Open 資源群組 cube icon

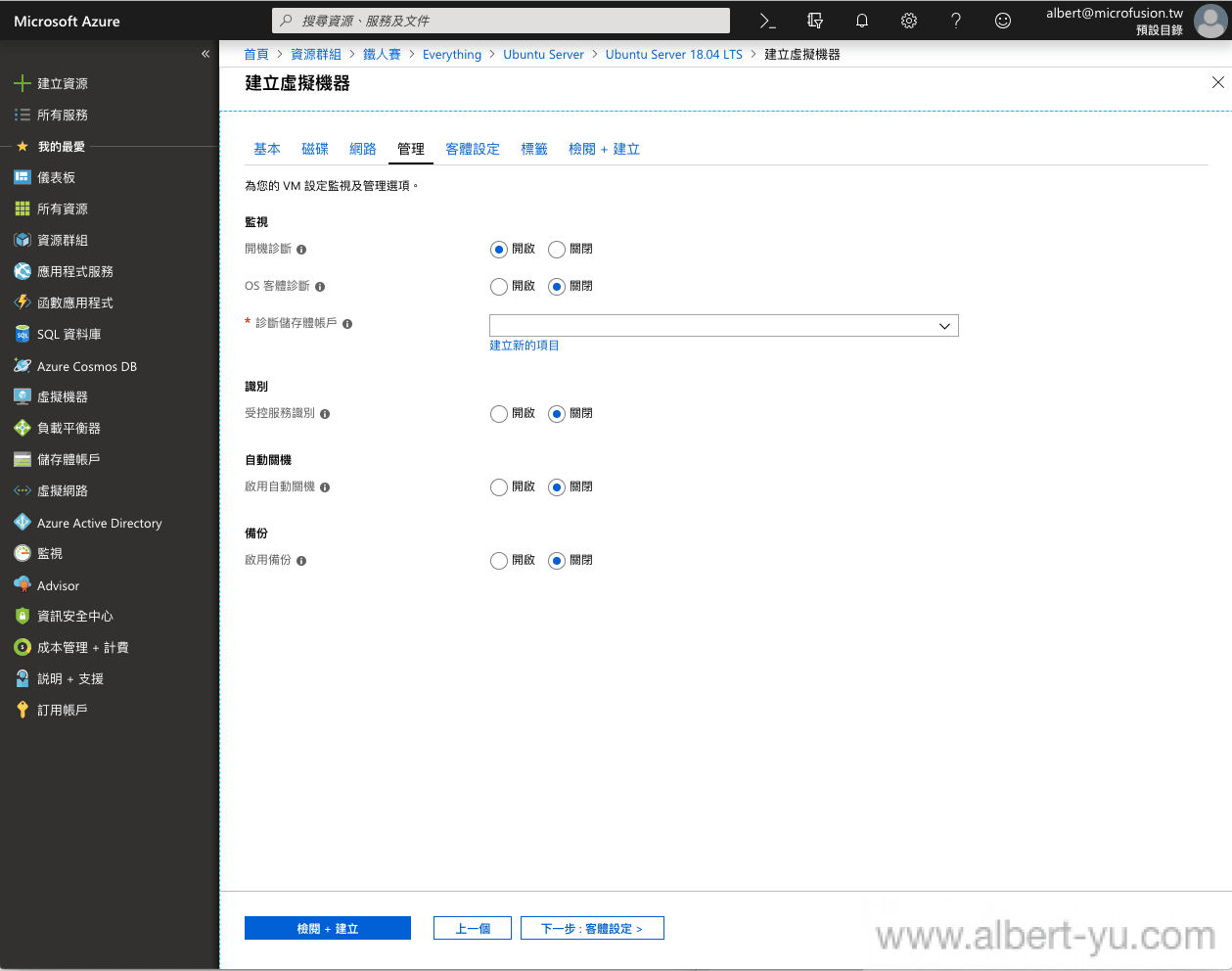tap(23, 240)
